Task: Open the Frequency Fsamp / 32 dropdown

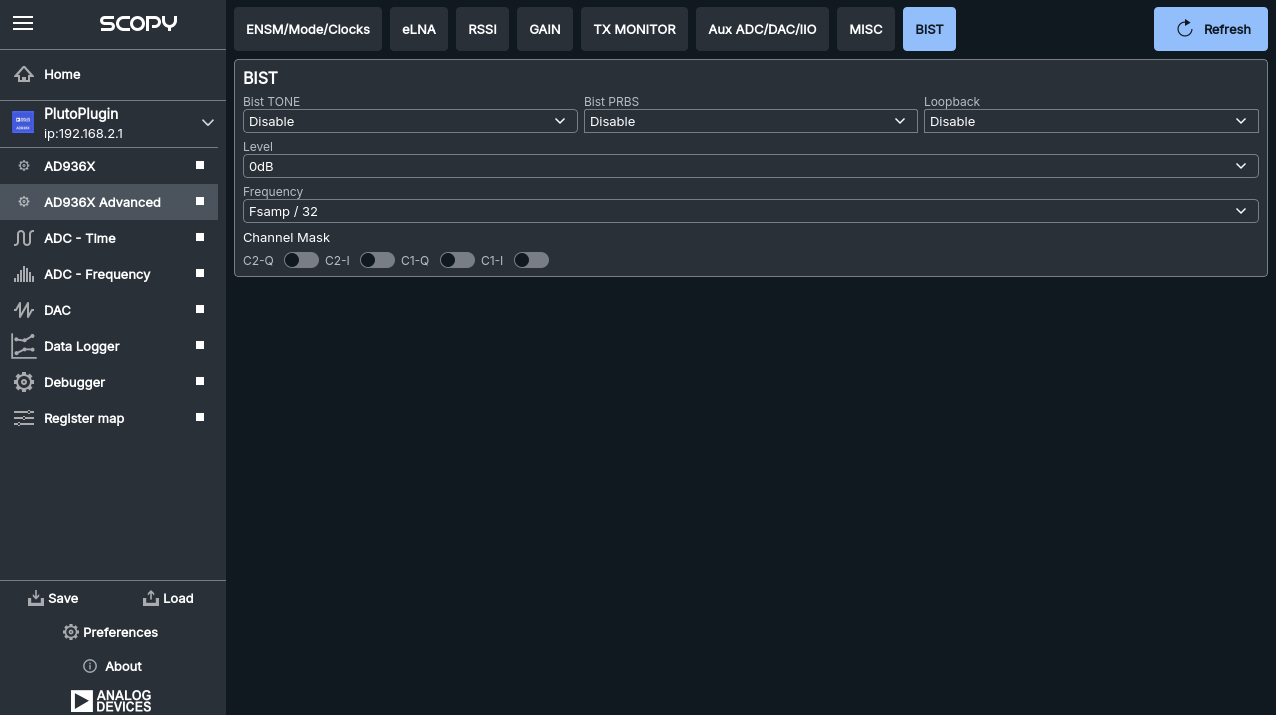Action: (751, 211)
